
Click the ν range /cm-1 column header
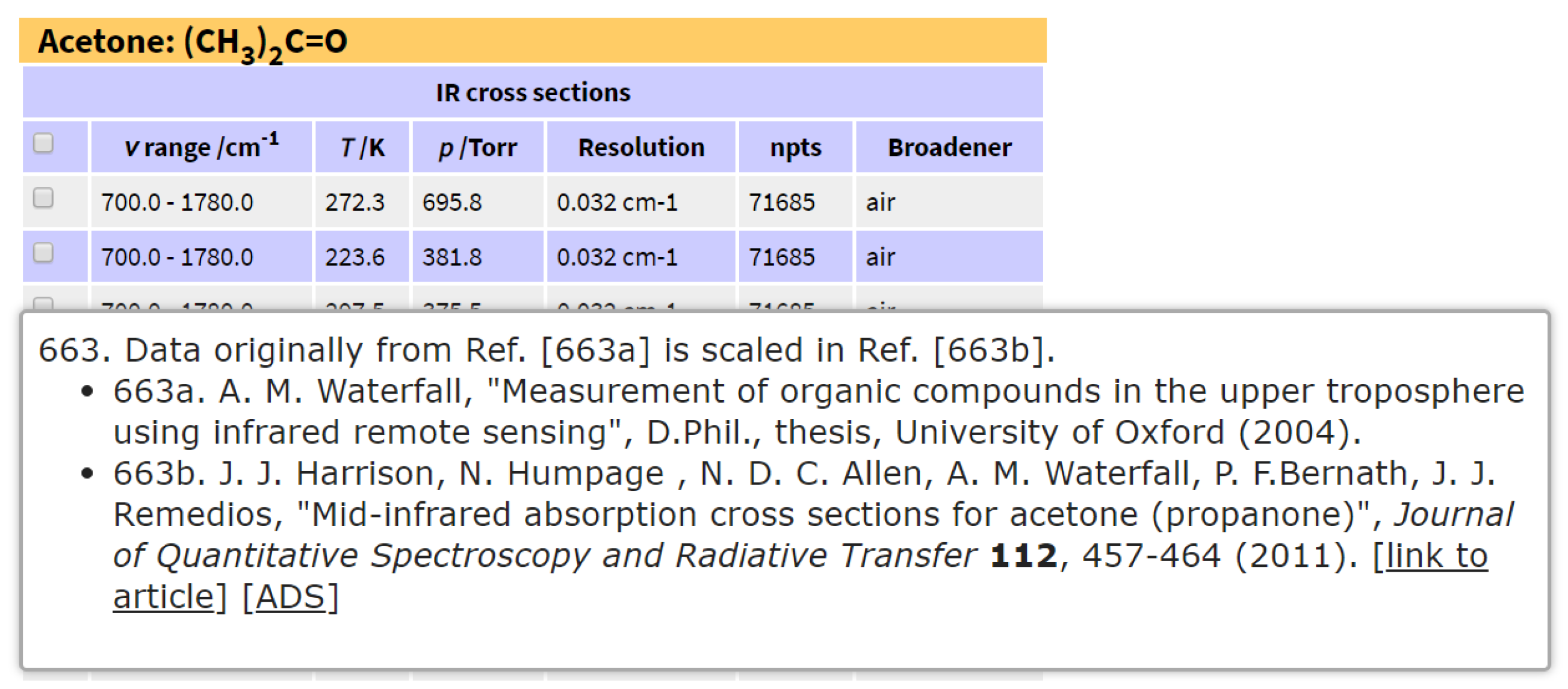pyautogui.click(x=201, y=147)
